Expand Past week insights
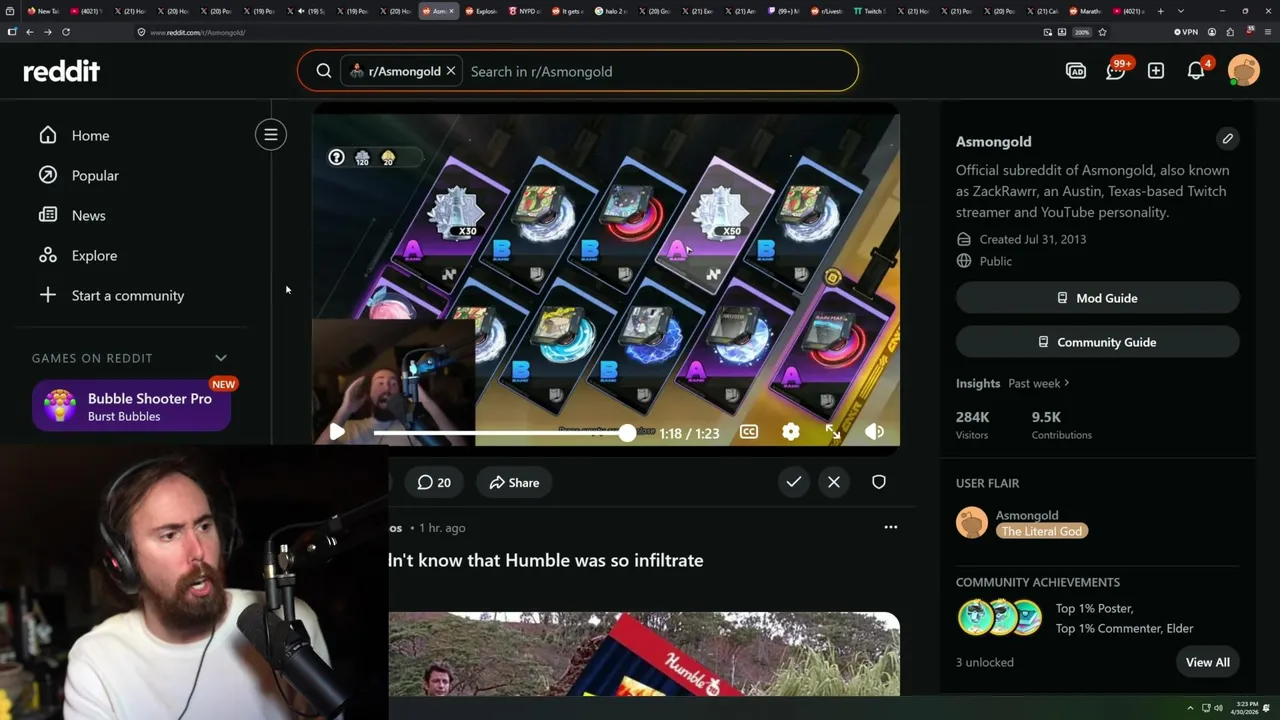 tap(1039, 383)
